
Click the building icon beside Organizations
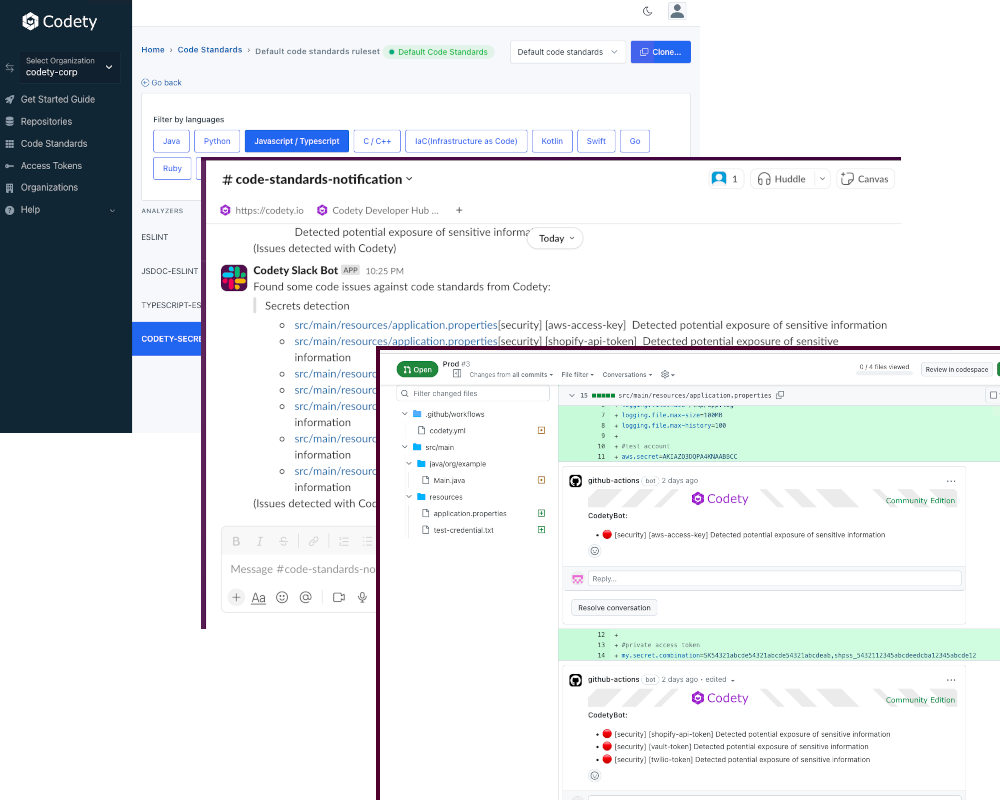click(x=10, y=188)
